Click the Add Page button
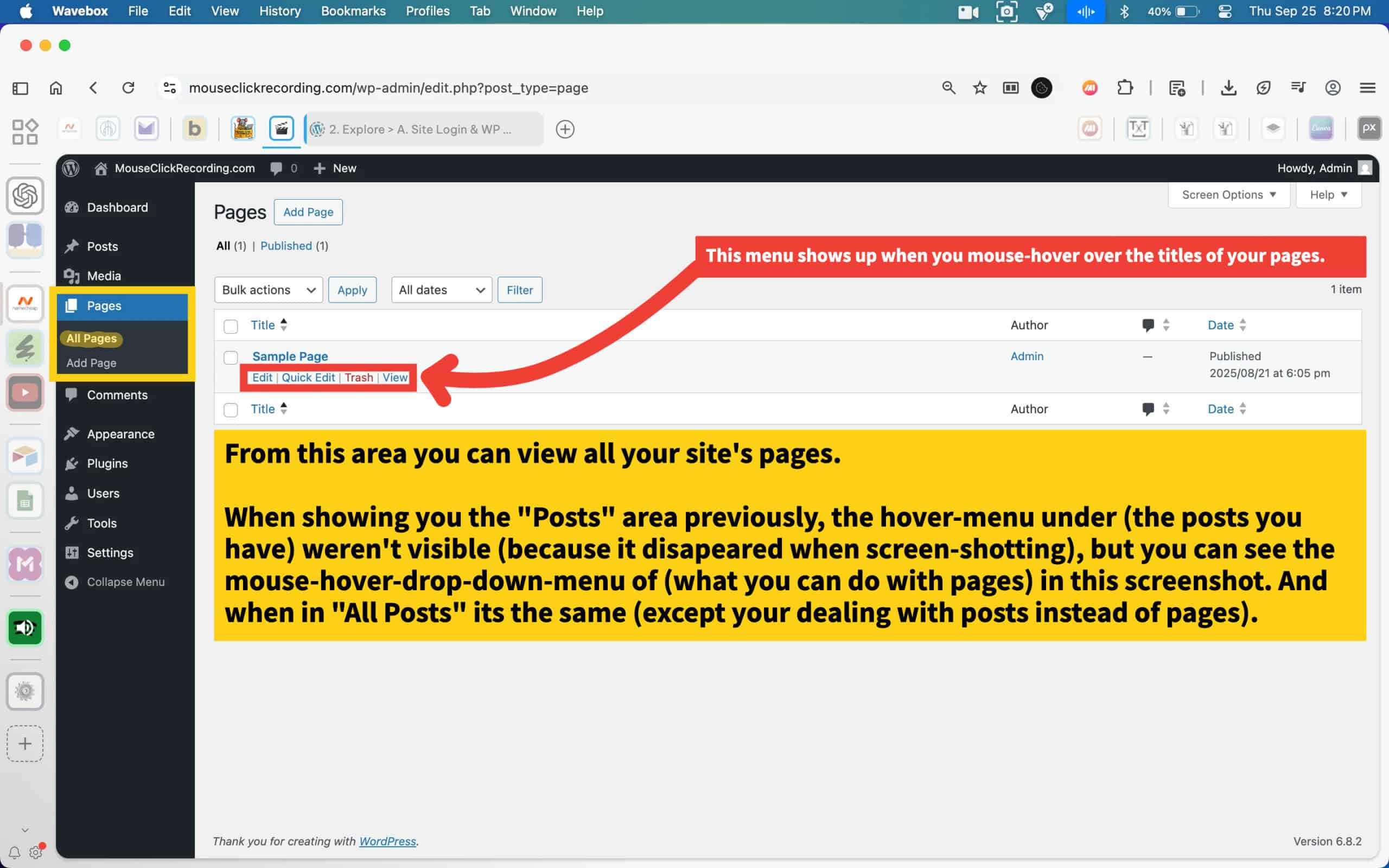 point(308,212)
